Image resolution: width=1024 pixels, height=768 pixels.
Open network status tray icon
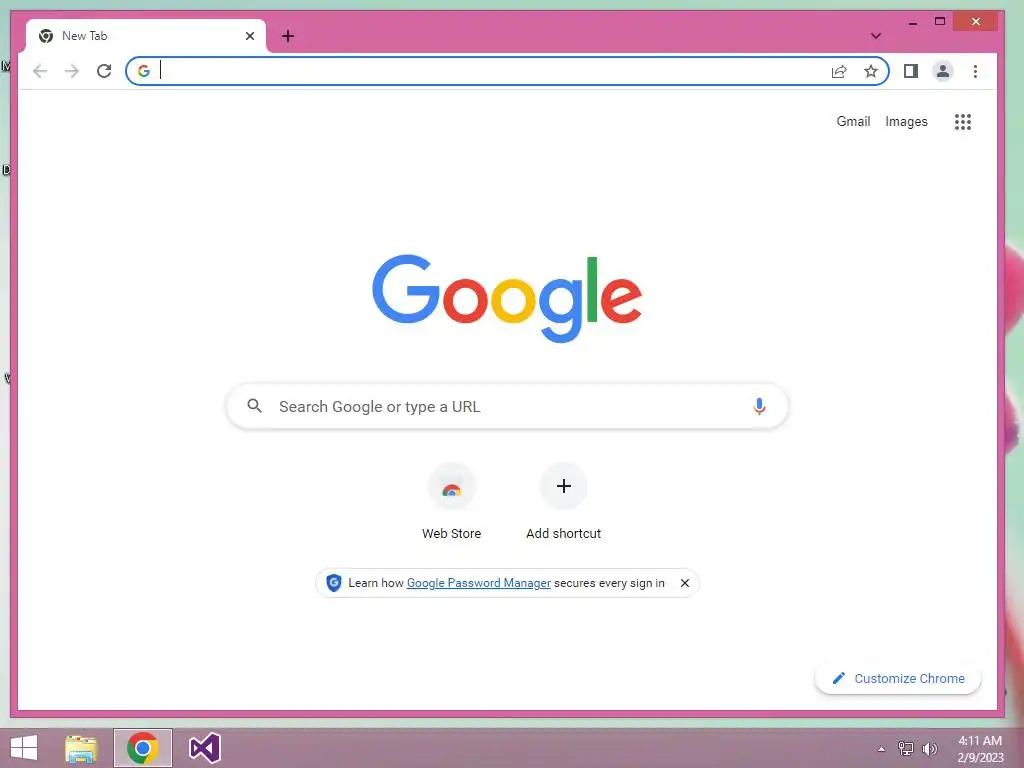pyautogui.click(x=905, y=749)
